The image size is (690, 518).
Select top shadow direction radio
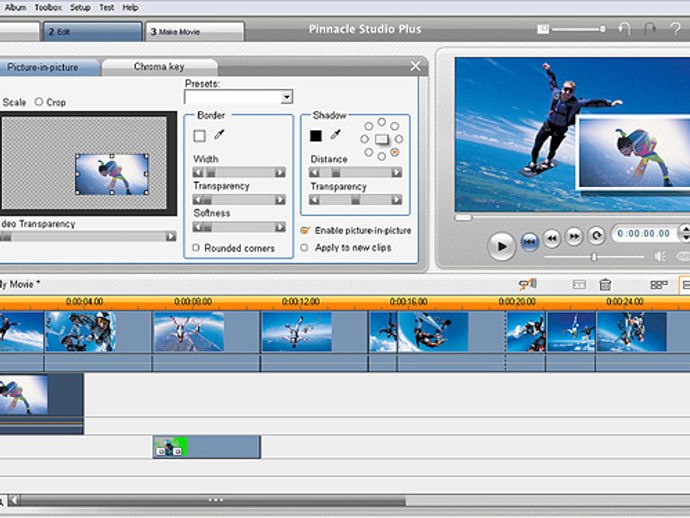[x=382, y=121]
